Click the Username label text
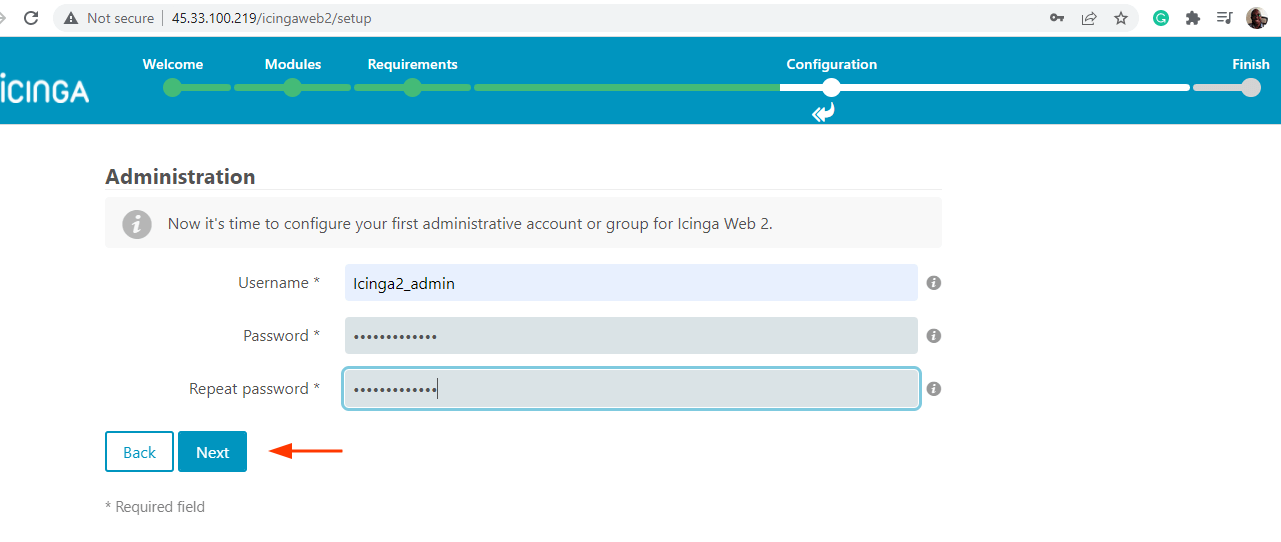 (279, 283)
